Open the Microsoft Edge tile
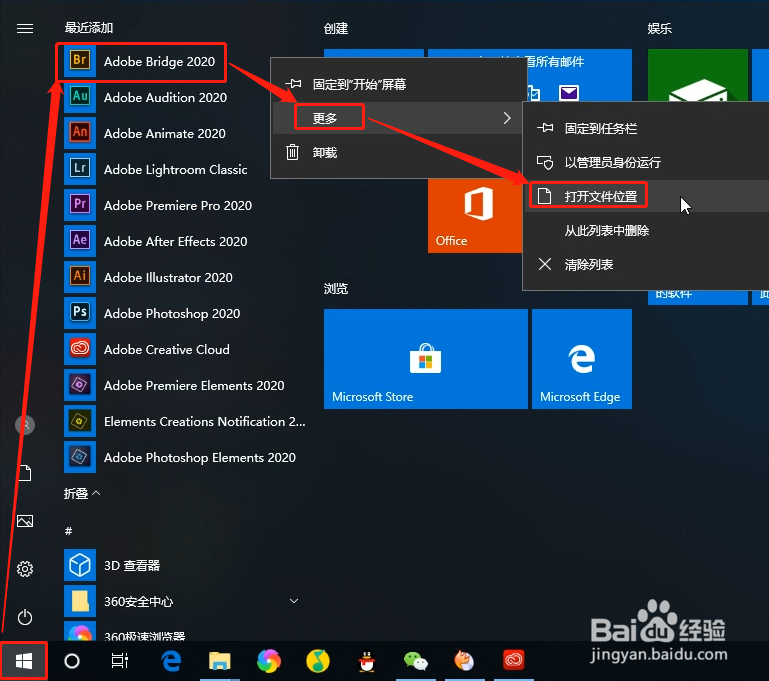 click(582, 358)
